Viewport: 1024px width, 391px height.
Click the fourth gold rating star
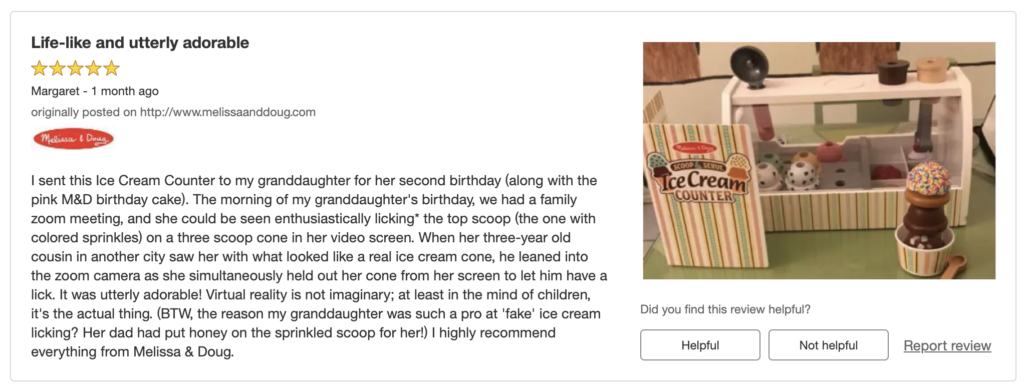point(94,69)
